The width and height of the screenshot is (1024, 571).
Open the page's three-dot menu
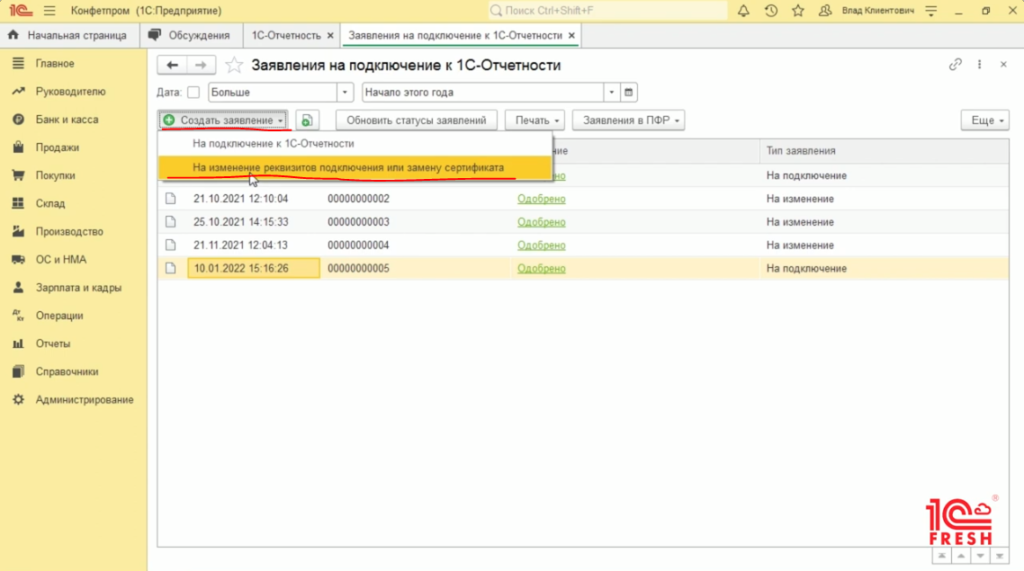(979, 64)
